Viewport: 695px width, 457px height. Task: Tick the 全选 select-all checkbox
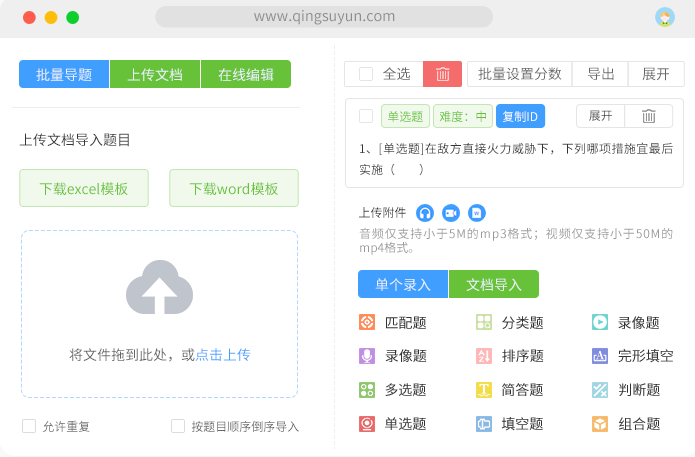pyautogui.click(x=366, y=74)
